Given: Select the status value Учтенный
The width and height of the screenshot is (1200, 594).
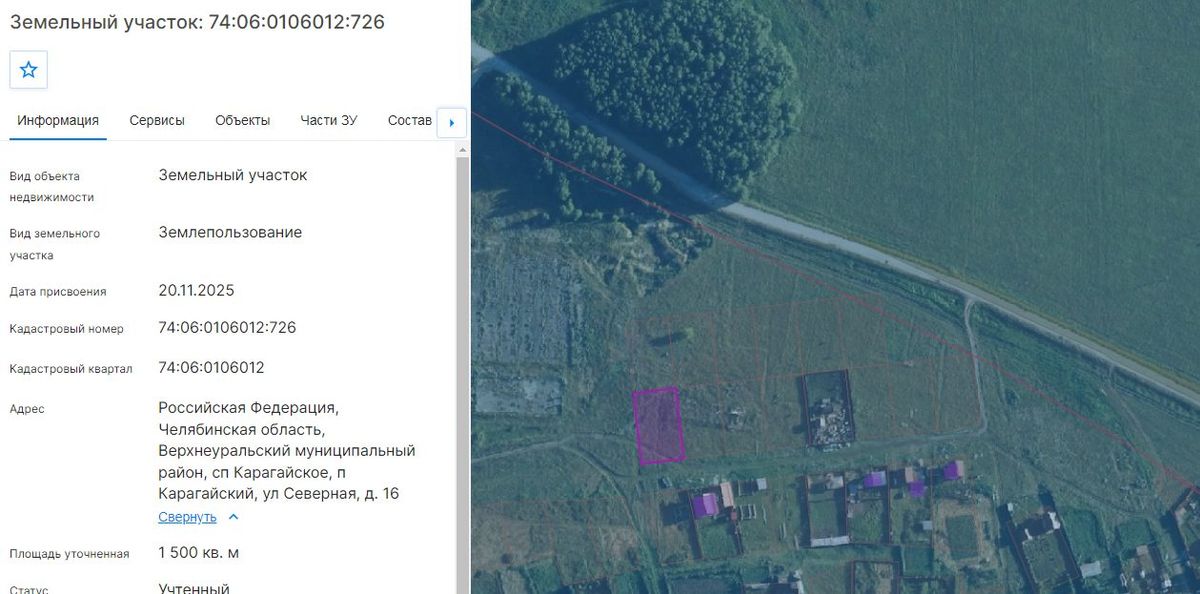Looking at the screenshot, I should click(194, 588).
